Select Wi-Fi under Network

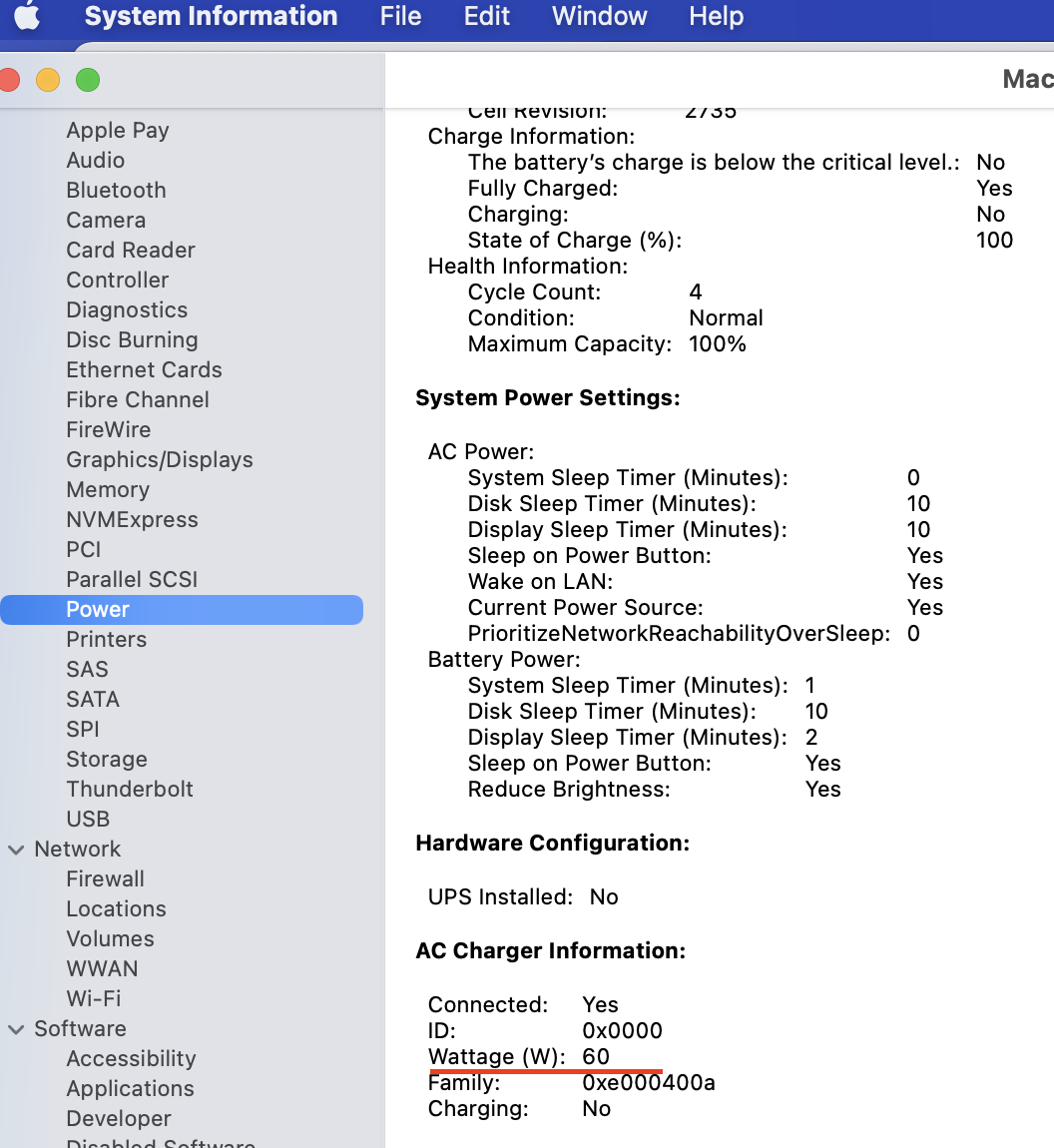point(94,998)
